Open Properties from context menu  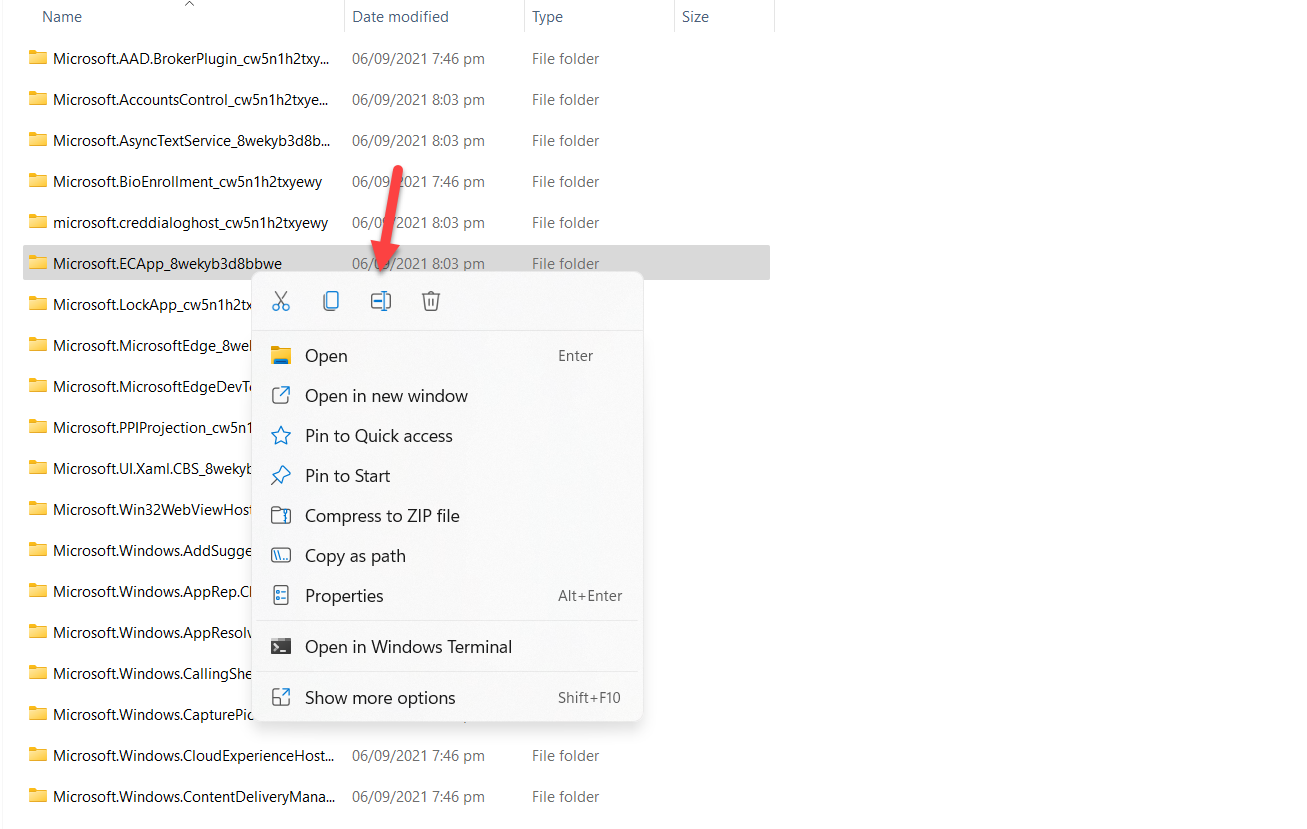tap(344, 596)
